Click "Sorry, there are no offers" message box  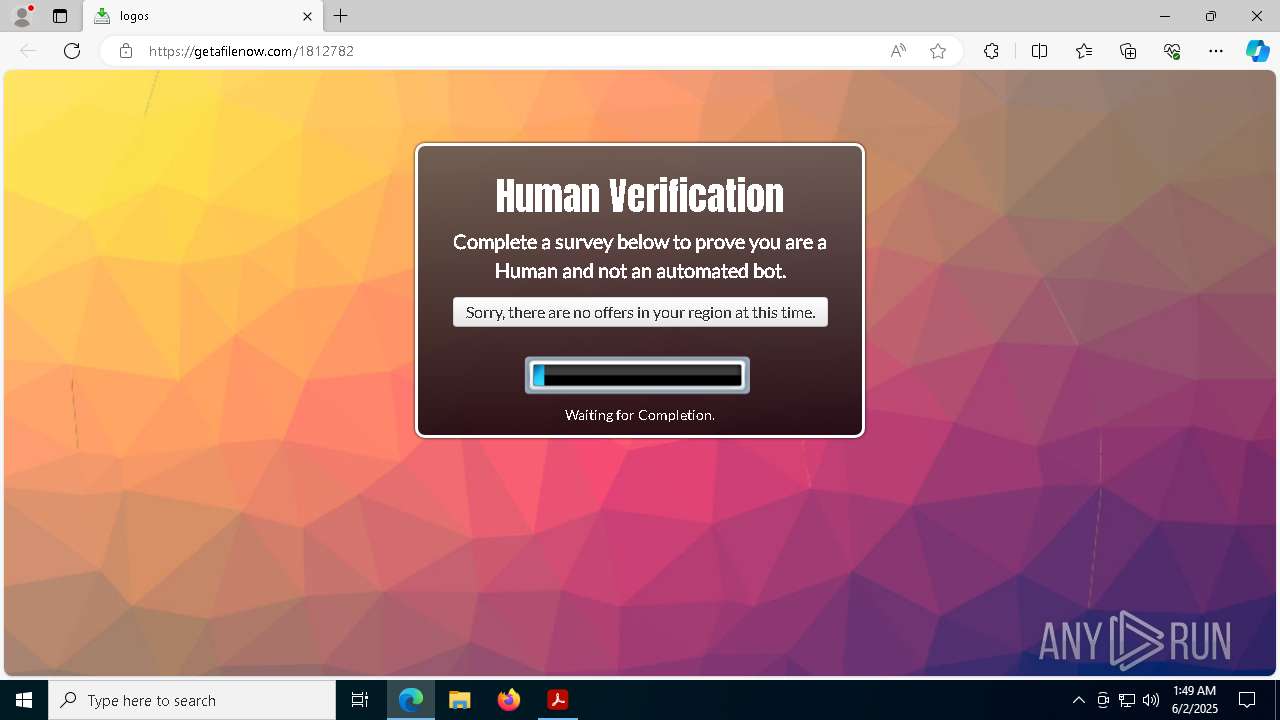(640, 312)
